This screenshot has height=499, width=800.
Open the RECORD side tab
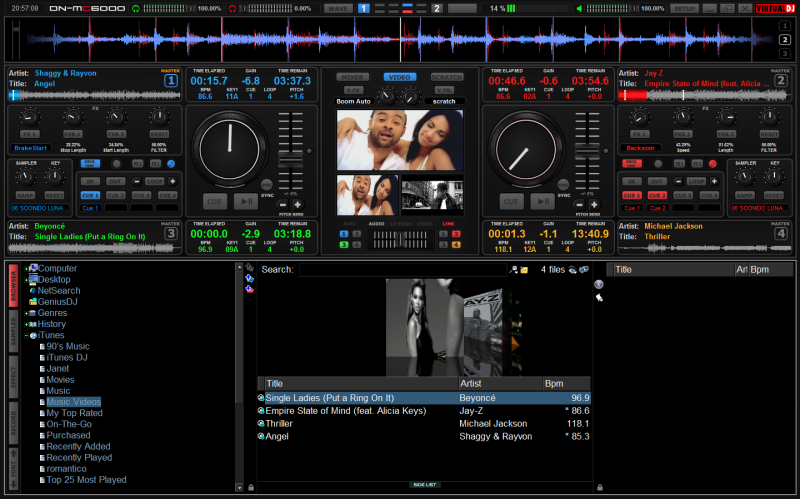(13, 421)
